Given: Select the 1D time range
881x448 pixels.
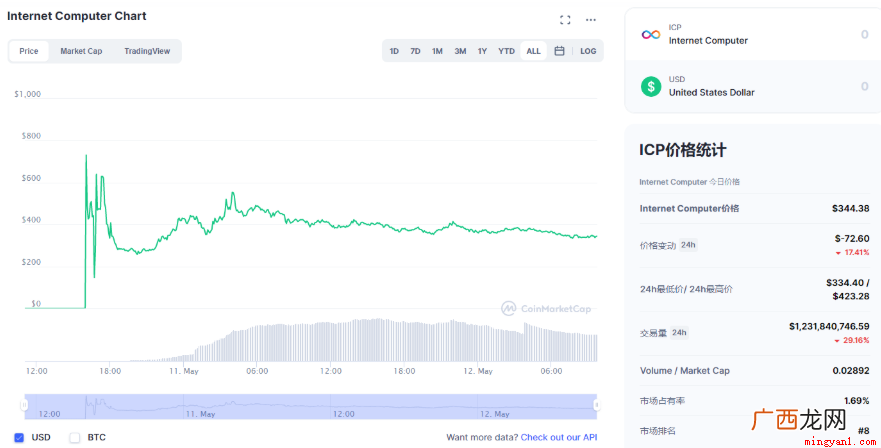Looking at the screenshot, I should [x=394, y=51].
